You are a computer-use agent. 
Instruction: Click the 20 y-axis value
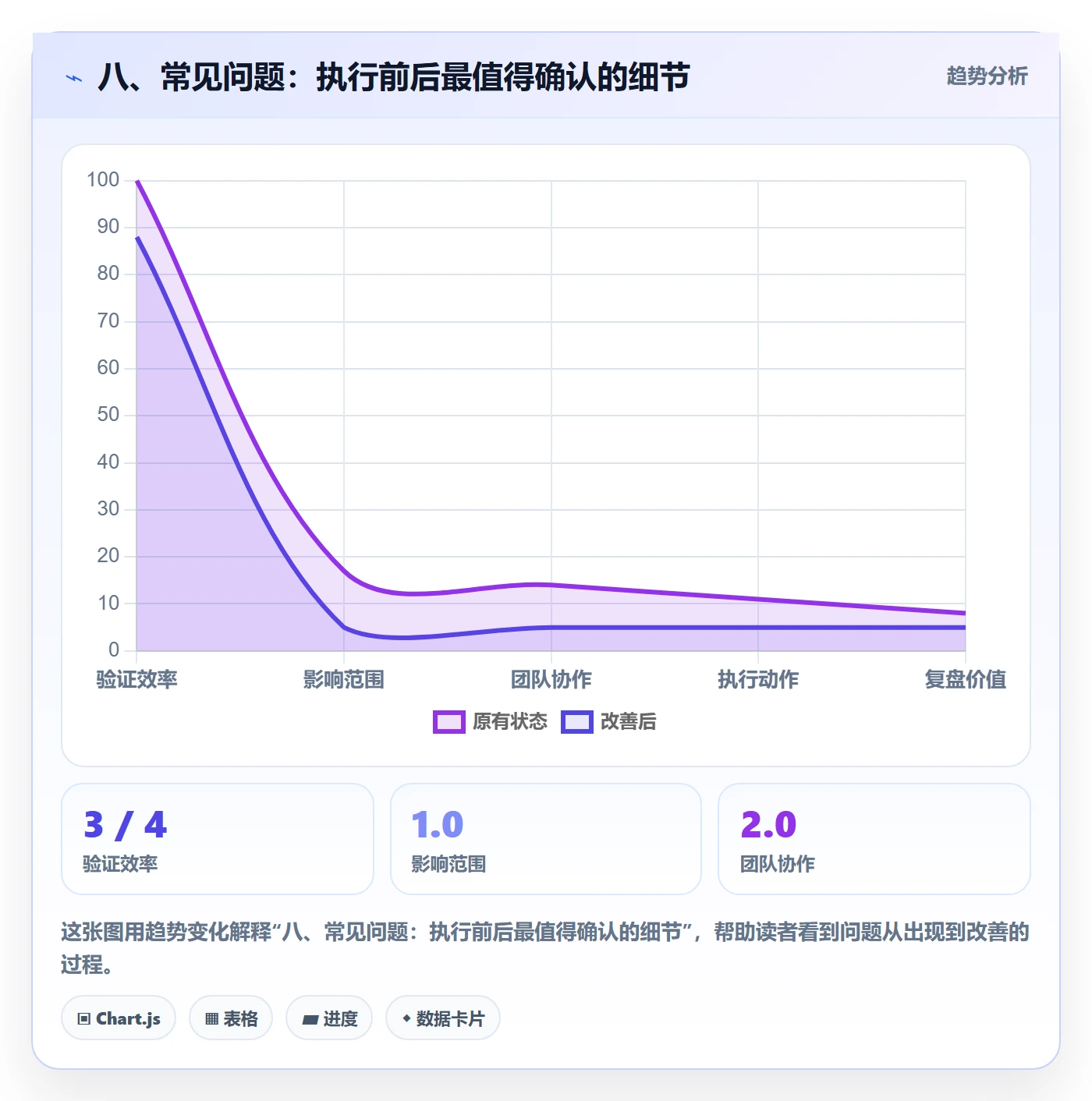click(x=108, y=556)
